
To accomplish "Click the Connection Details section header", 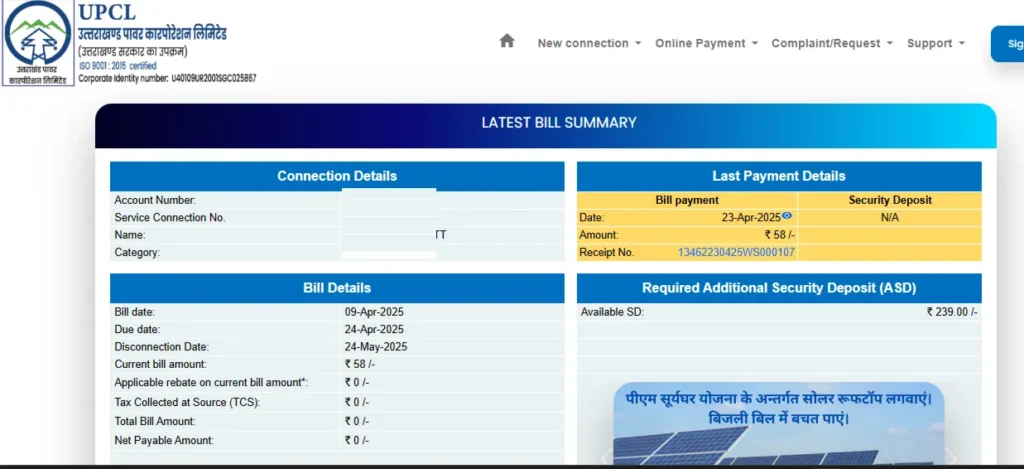I will (337, 176).
